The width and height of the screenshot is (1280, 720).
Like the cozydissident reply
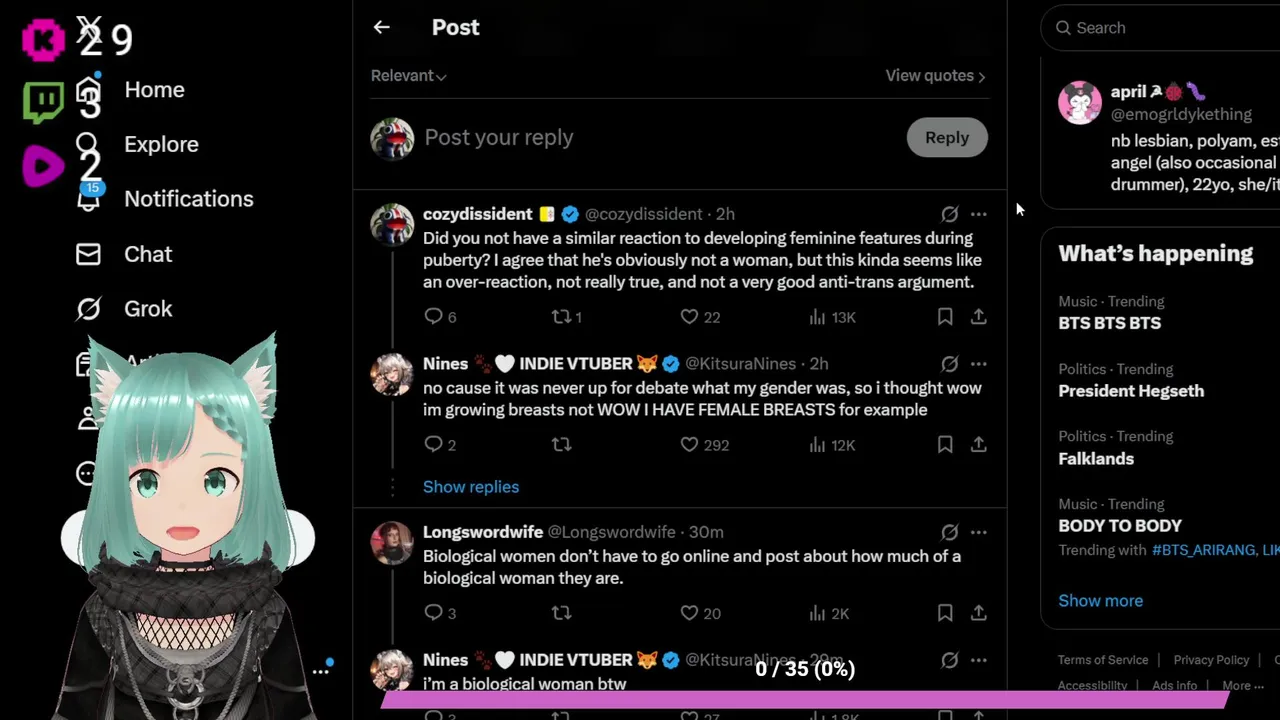(x=700, y=317)
